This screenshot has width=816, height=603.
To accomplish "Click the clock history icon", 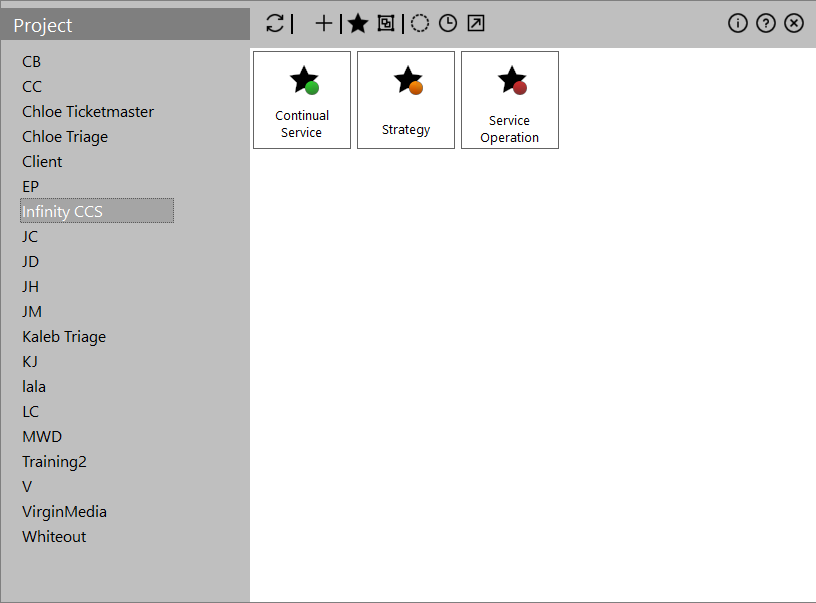I will 448,23.
